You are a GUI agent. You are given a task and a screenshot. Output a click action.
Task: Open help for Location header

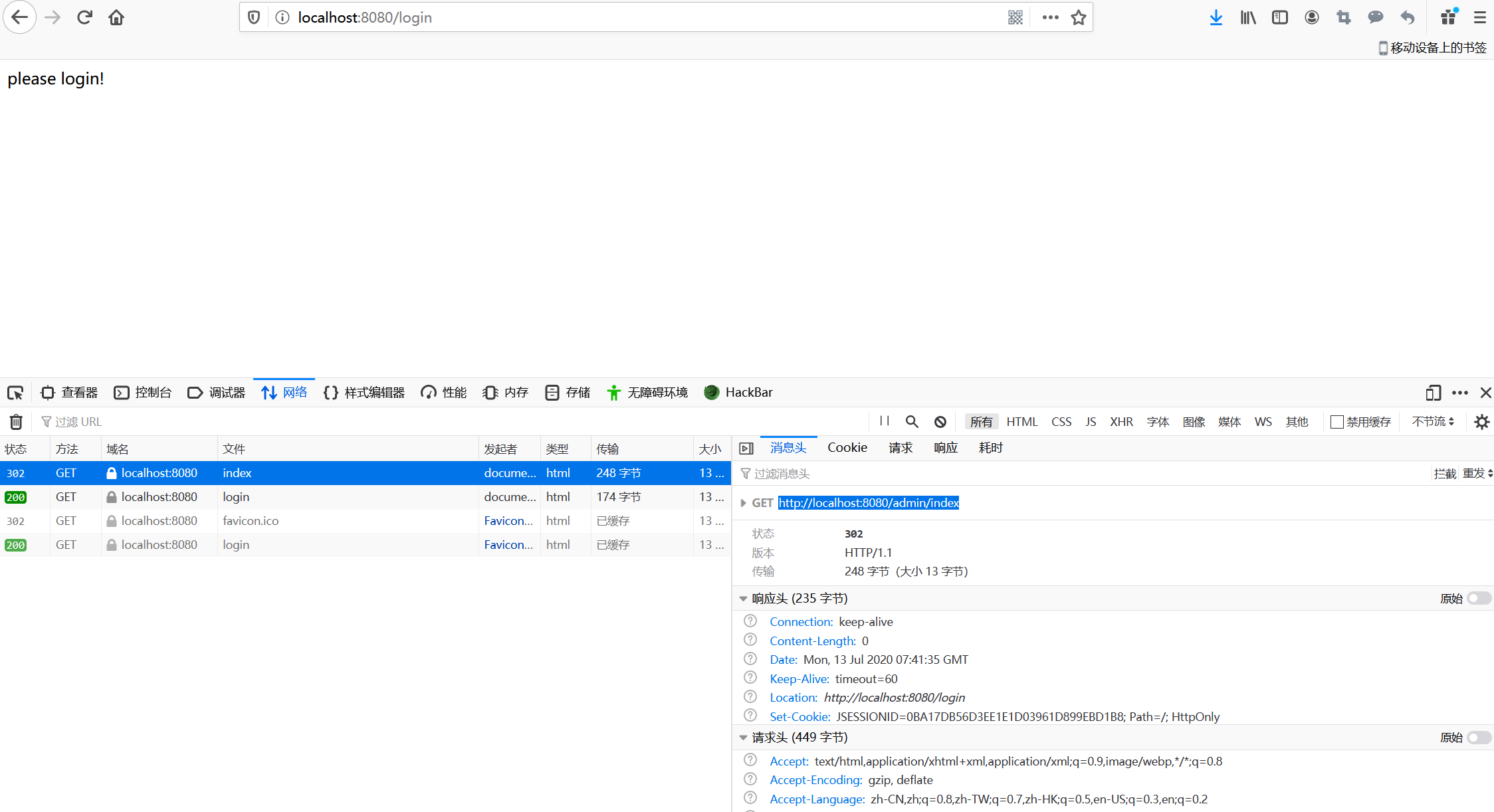(750, 696)
